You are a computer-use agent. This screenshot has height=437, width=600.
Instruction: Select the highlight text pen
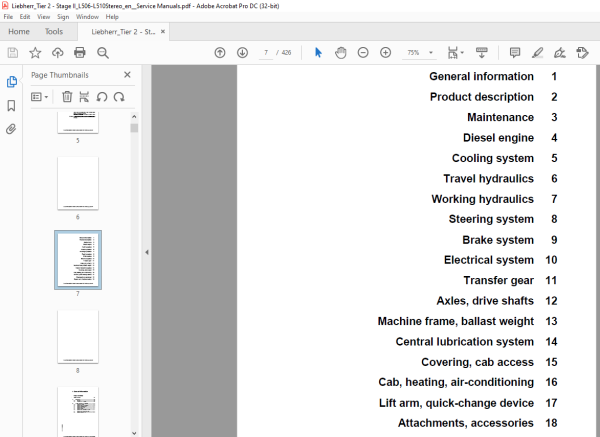pos(537,52)
